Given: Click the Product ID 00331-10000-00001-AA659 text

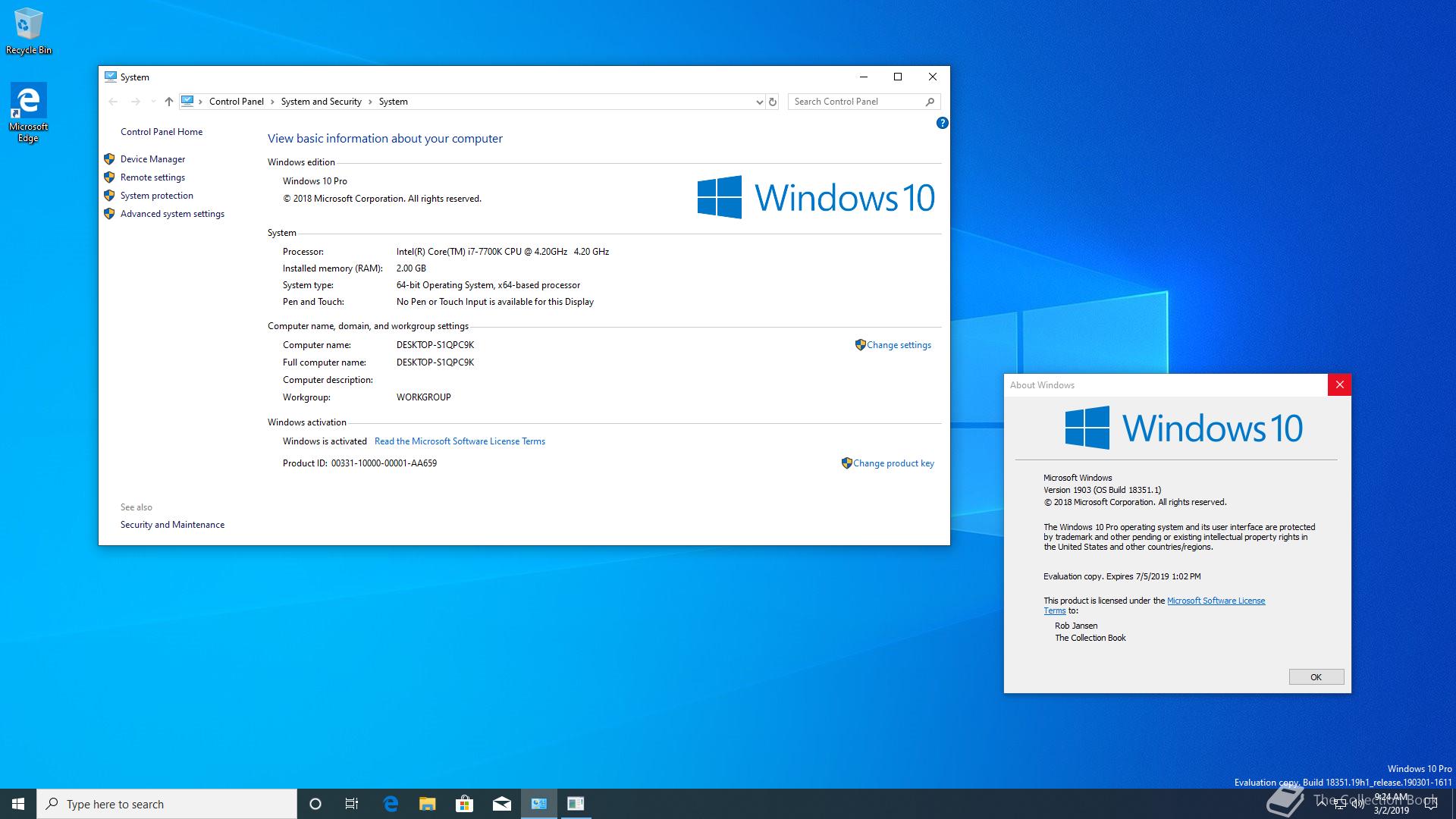Looking at the screenshot, I should [x=359, y=463].
